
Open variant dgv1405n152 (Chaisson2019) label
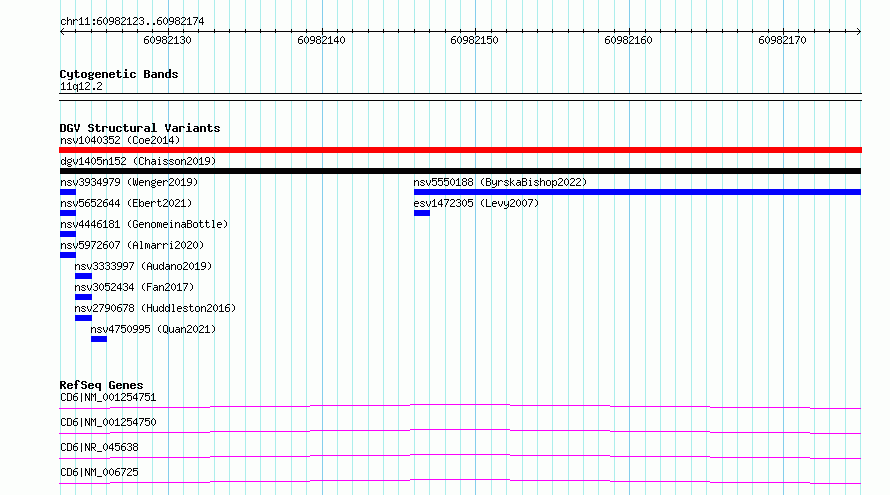(x=138, y=161)
